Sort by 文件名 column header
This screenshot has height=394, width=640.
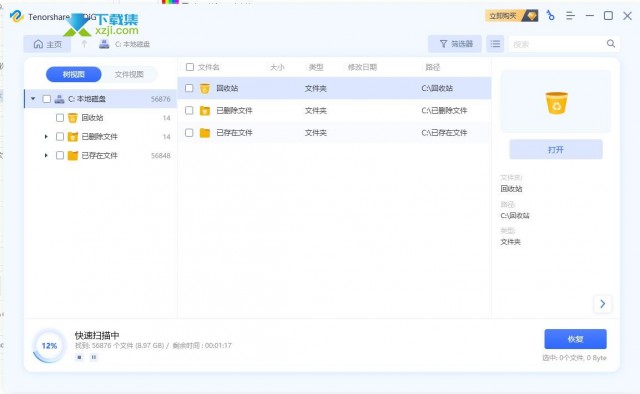coord(209,67)
